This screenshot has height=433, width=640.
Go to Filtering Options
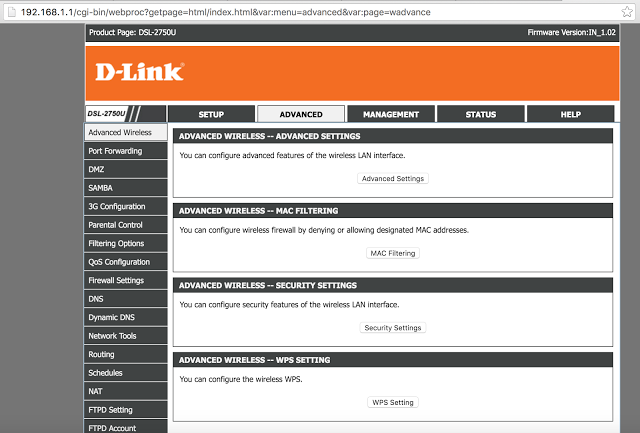126,243
